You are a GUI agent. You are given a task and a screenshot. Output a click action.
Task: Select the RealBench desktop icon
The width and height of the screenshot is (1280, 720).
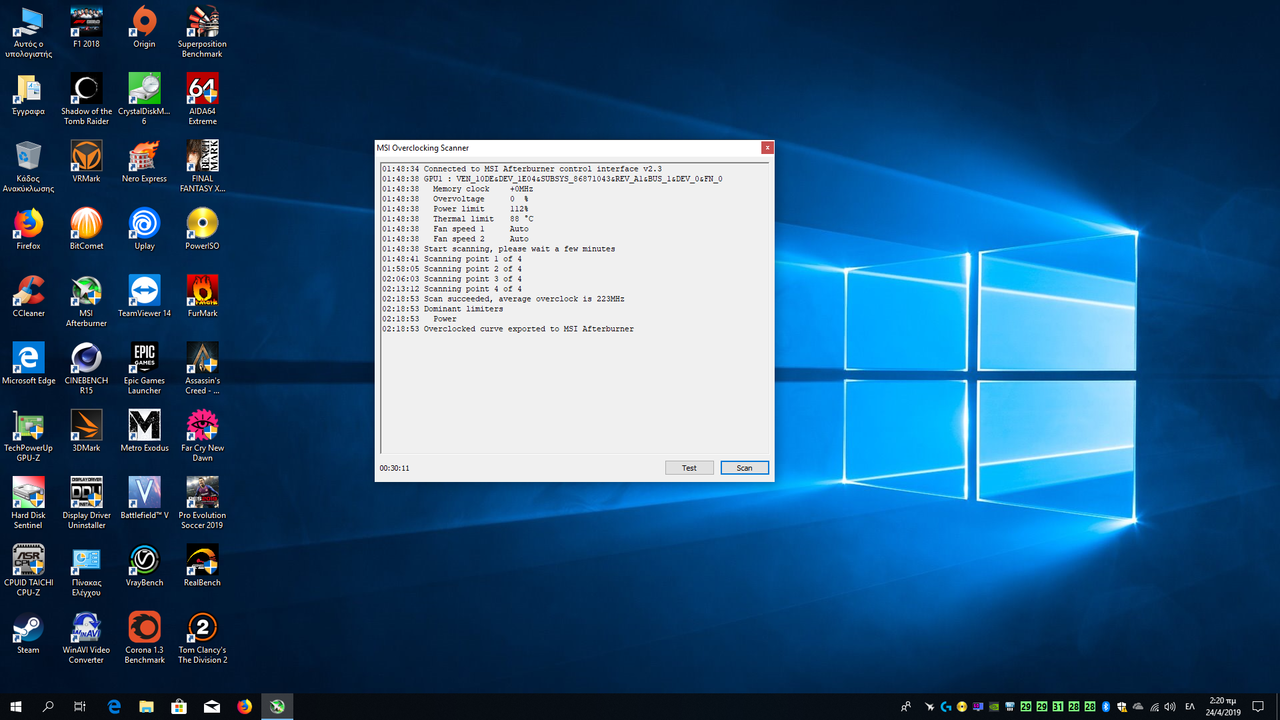(x=202, y=566)
